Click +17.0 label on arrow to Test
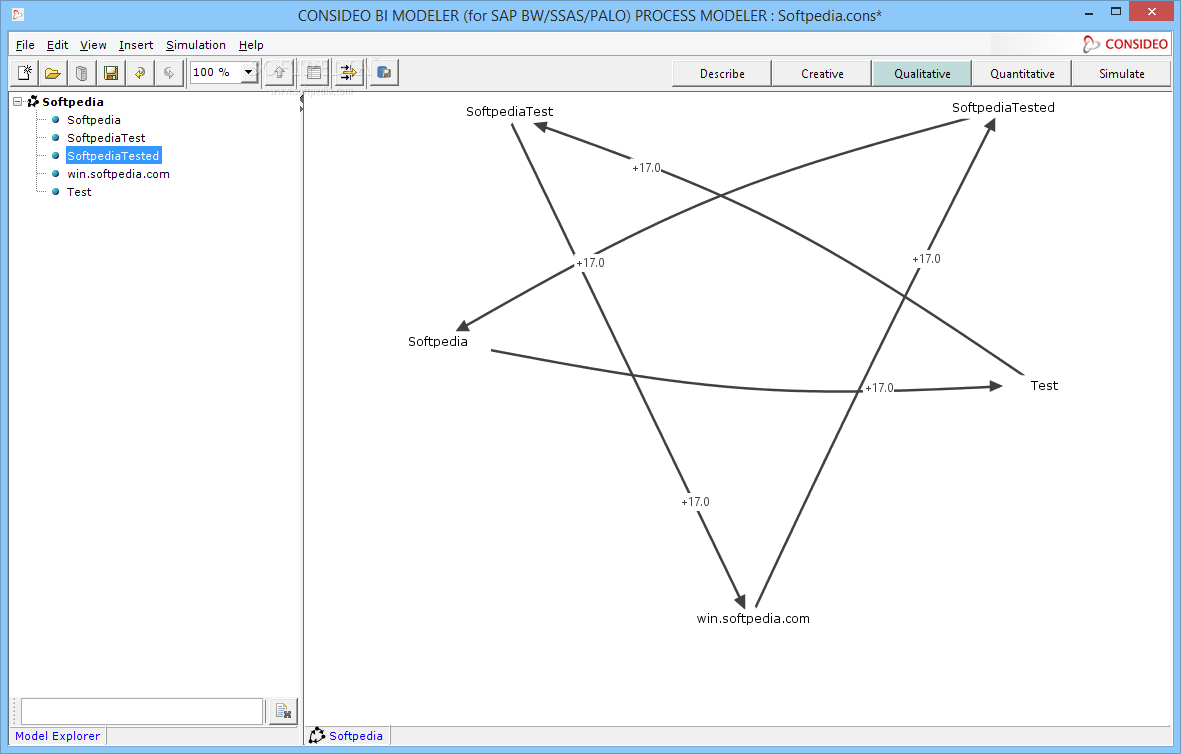The width and height of the screenshot is (1181, 754). pos(879,388)
